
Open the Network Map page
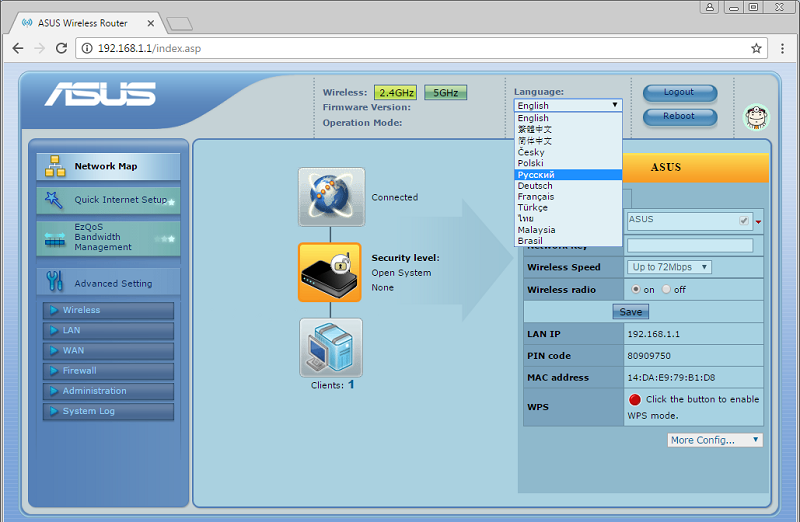coord(108,166)
